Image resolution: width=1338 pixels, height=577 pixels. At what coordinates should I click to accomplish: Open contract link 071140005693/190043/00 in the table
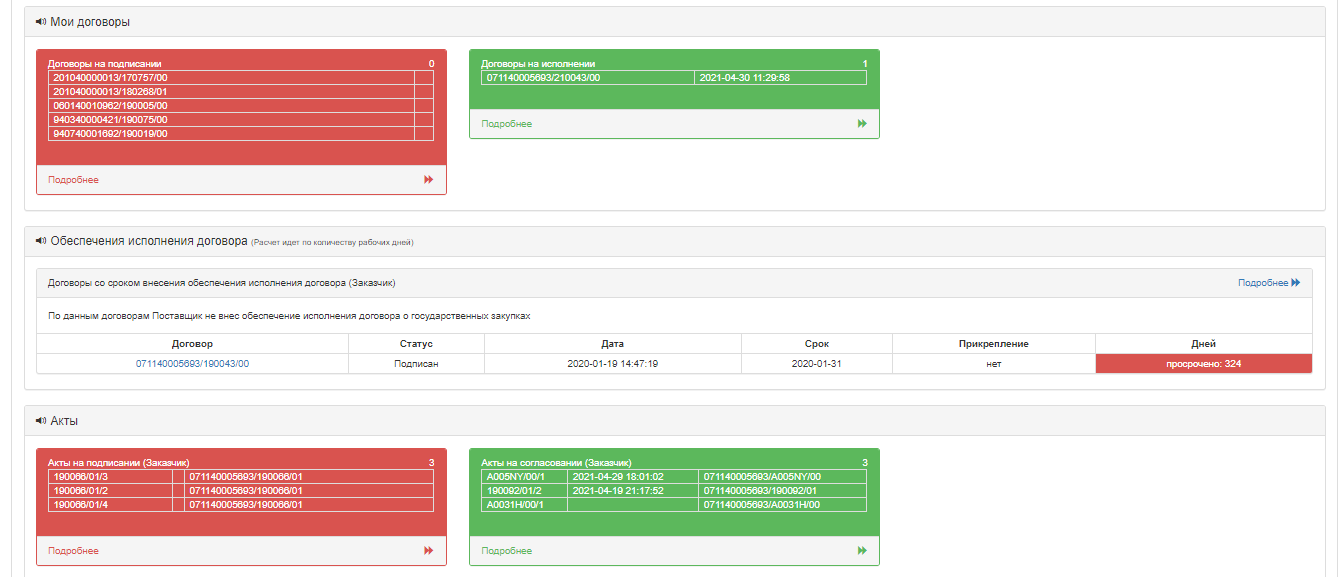coord(192,364)
